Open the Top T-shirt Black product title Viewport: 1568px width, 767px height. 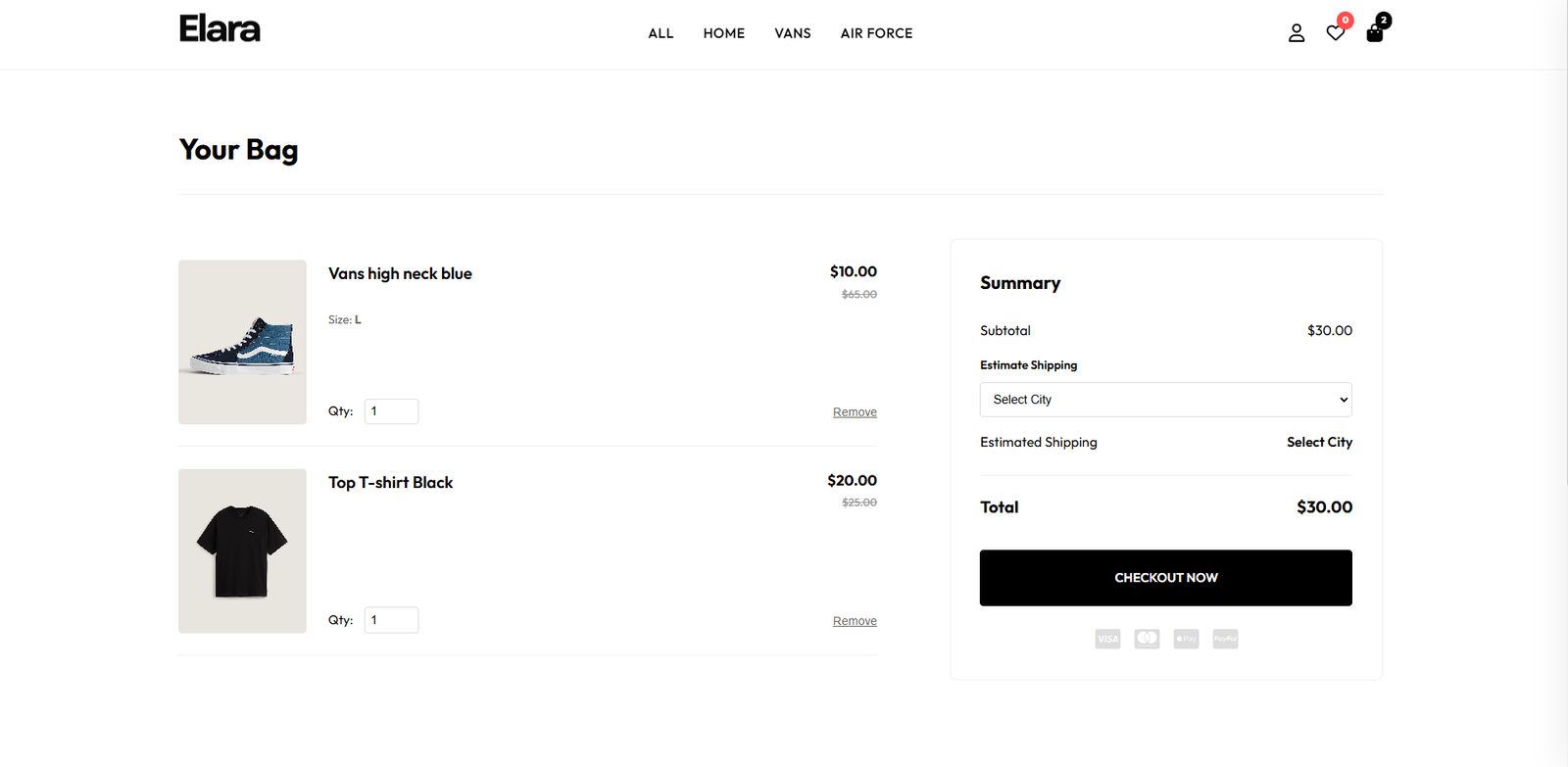click(390, 483)
